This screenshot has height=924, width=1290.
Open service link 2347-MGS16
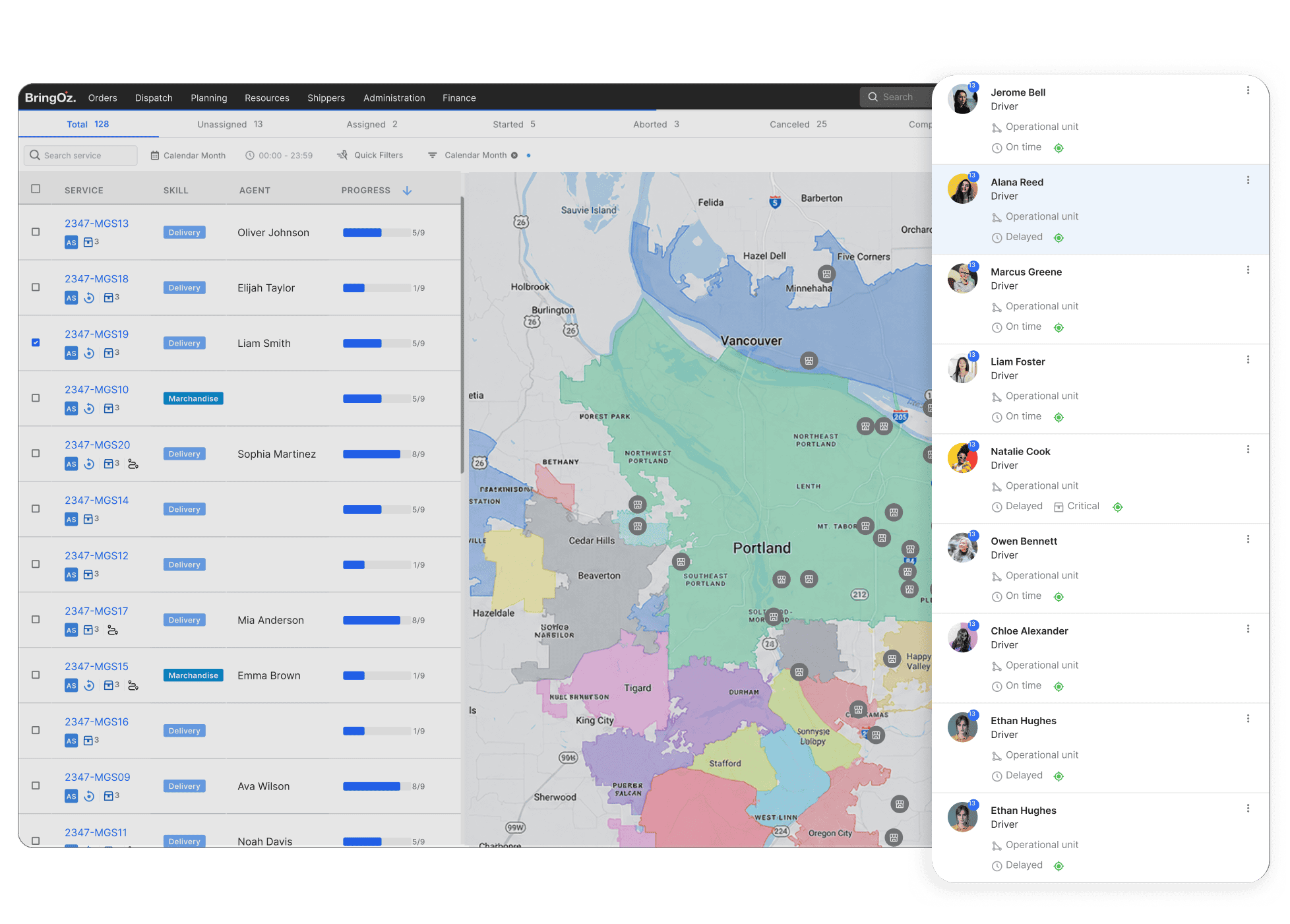(x=97, y=722)
